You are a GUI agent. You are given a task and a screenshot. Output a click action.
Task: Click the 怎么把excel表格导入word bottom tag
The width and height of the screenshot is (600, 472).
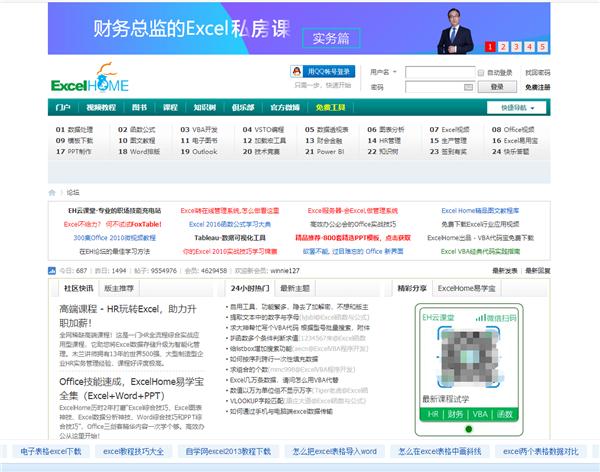click(335, 451)
